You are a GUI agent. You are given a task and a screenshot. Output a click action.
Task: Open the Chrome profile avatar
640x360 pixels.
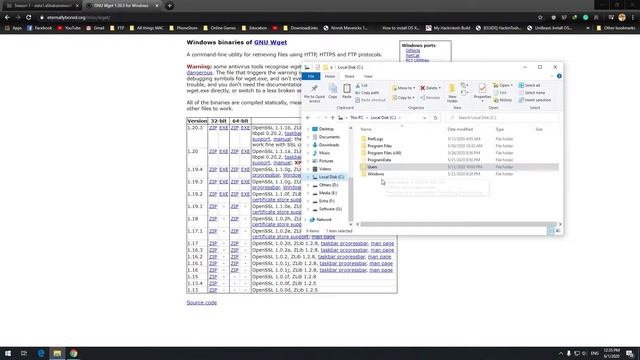pyautogui.click(x=622, y=18)
